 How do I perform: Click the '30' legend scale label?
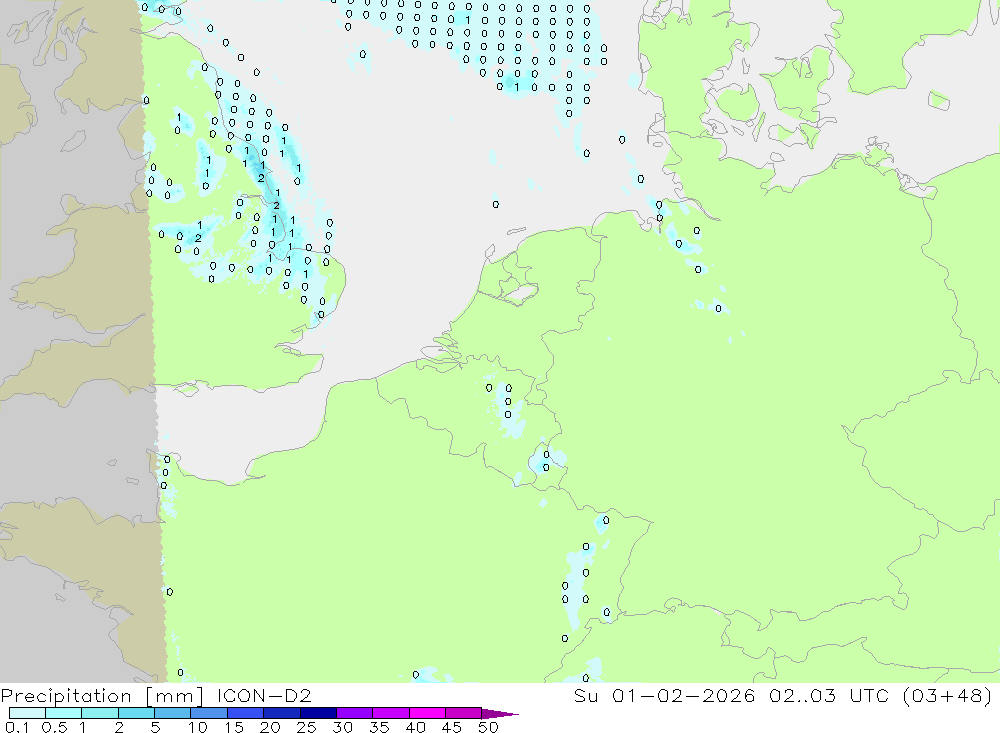pos(342,727)
